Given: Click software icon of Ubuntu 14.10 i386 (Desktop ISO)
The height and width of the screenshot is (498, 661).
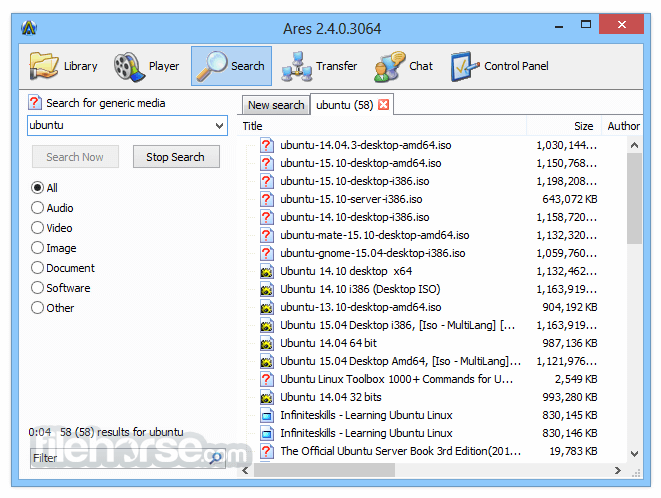Looking at the screenshot, I should point(266,289).
